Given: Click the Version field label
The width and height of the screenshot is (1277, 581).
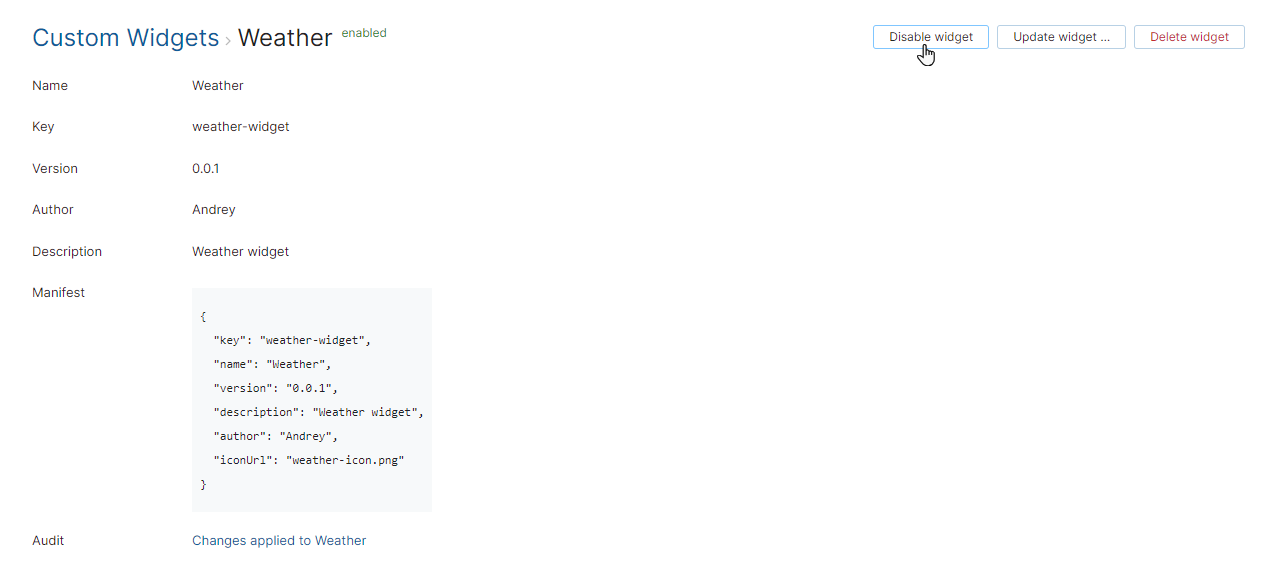Looking at the screenshot, I should [x=55, y=168].
